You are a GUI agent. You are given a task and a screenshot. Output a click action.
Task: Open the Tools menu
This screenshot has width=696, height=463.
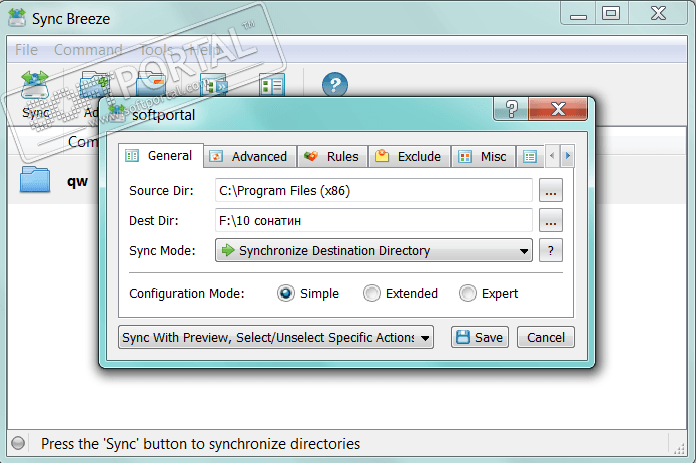156,50
